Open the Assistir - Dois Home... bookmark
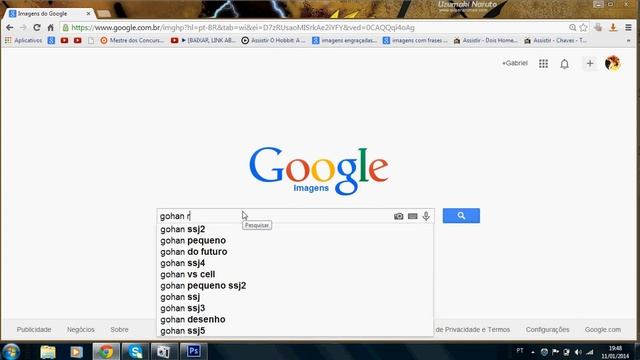This screenshot has width=640, height=360. (x=485, y=40)
